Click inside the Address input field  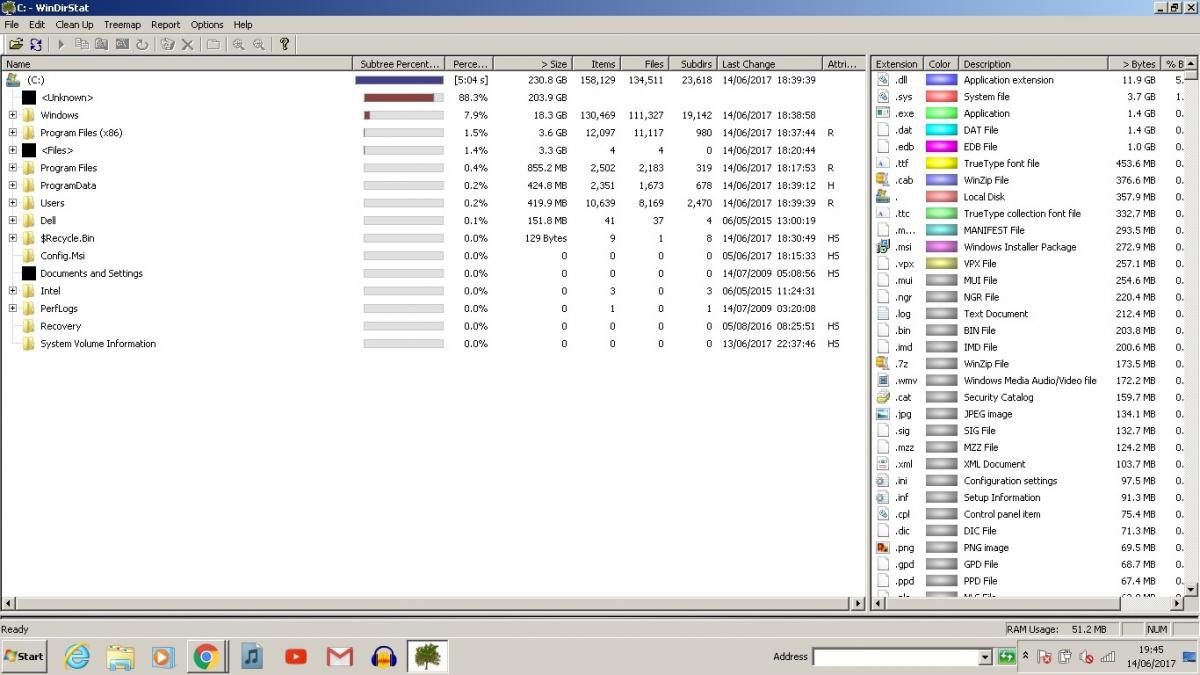tap(896, 657)
